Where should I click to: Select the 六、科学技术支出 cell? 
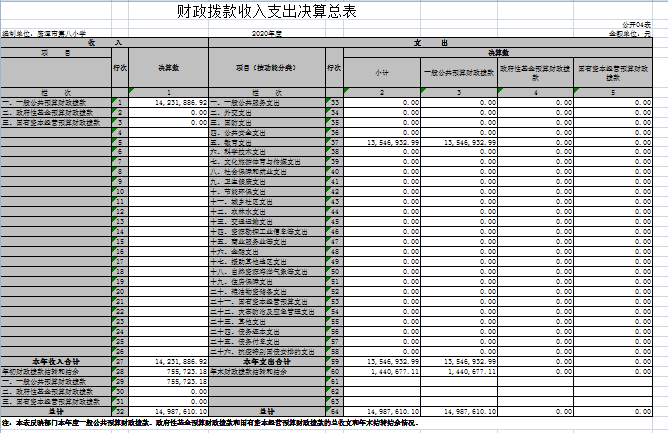coord(267,152)
